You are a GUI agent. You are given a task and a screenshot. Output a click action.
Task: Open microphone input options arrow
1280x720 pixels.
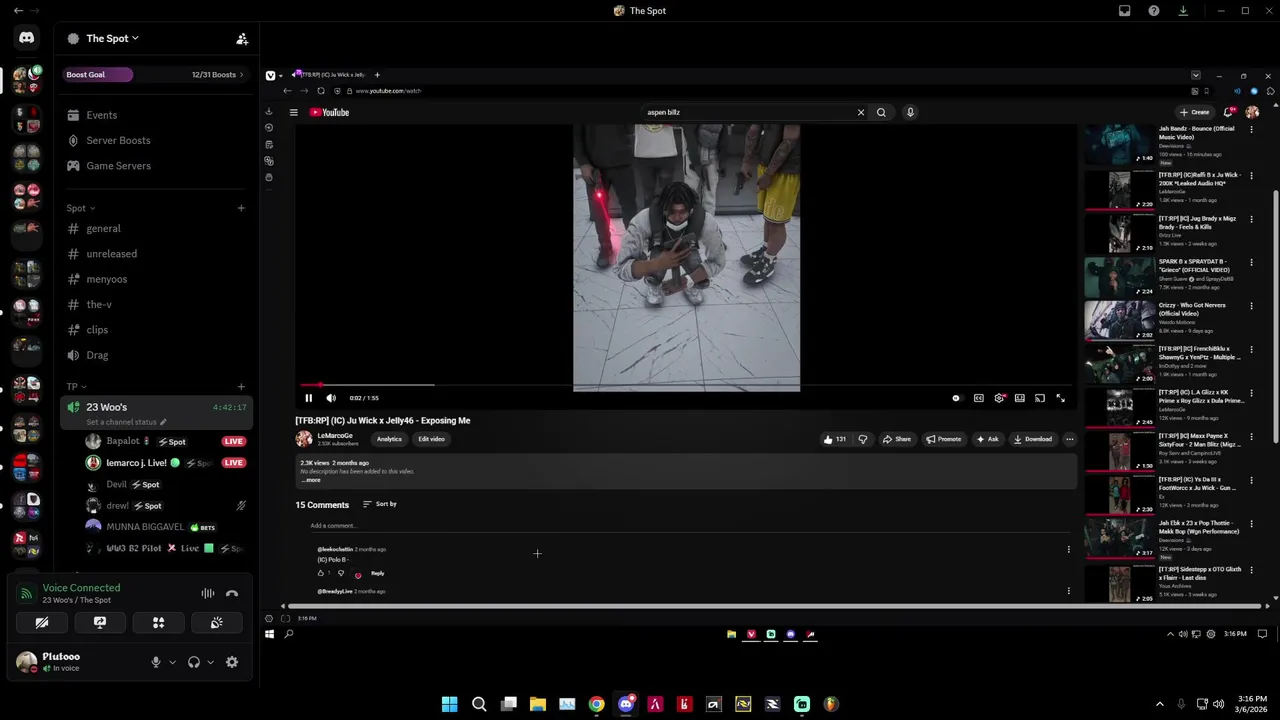[172, 662]
